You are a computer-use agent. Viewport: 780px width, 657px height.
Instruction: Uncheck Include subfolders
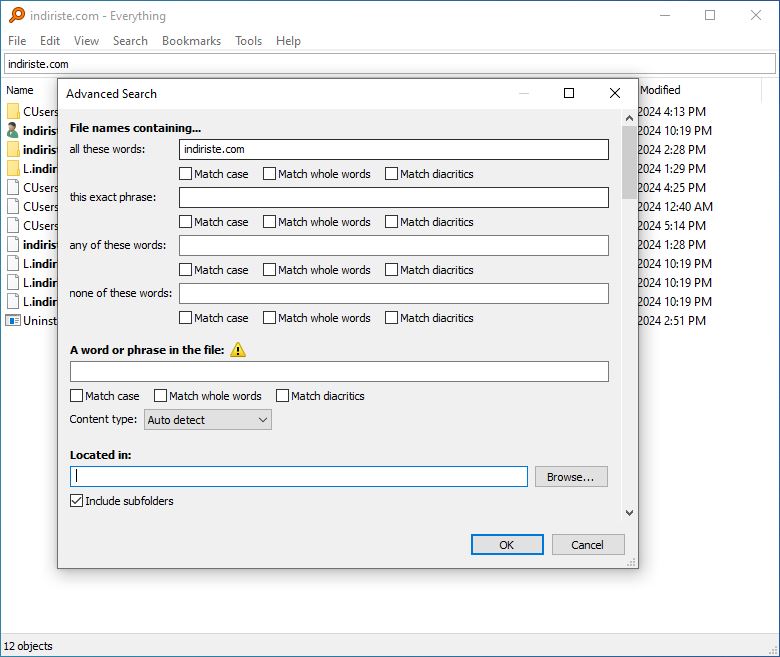(77, 500)
